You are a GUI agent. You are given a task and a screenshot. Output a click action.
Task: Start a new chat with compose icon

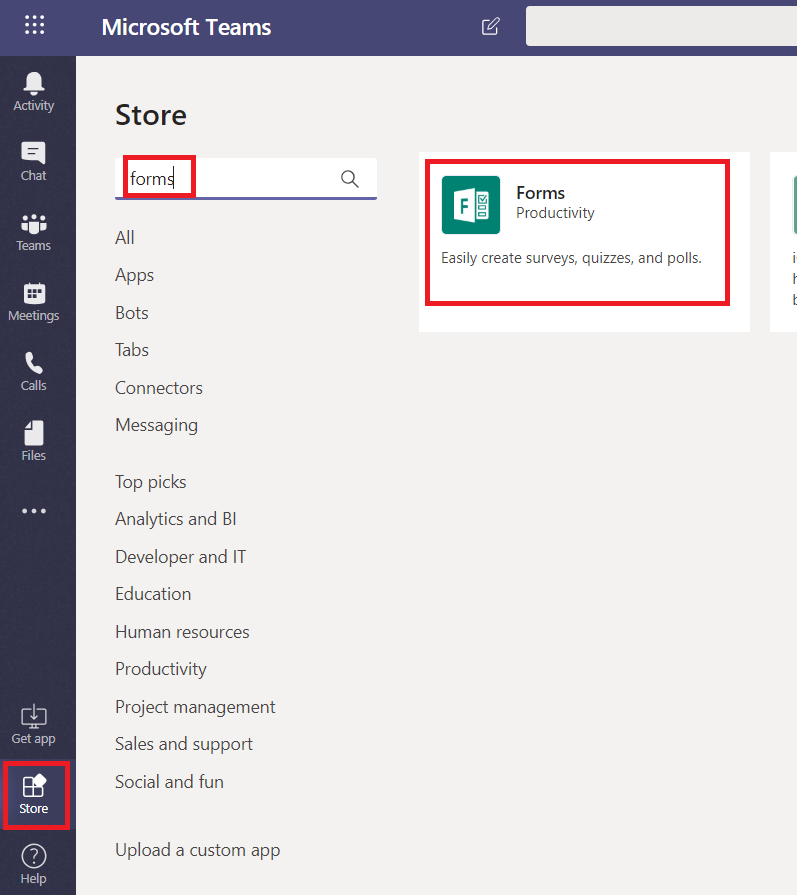point(490,26)
